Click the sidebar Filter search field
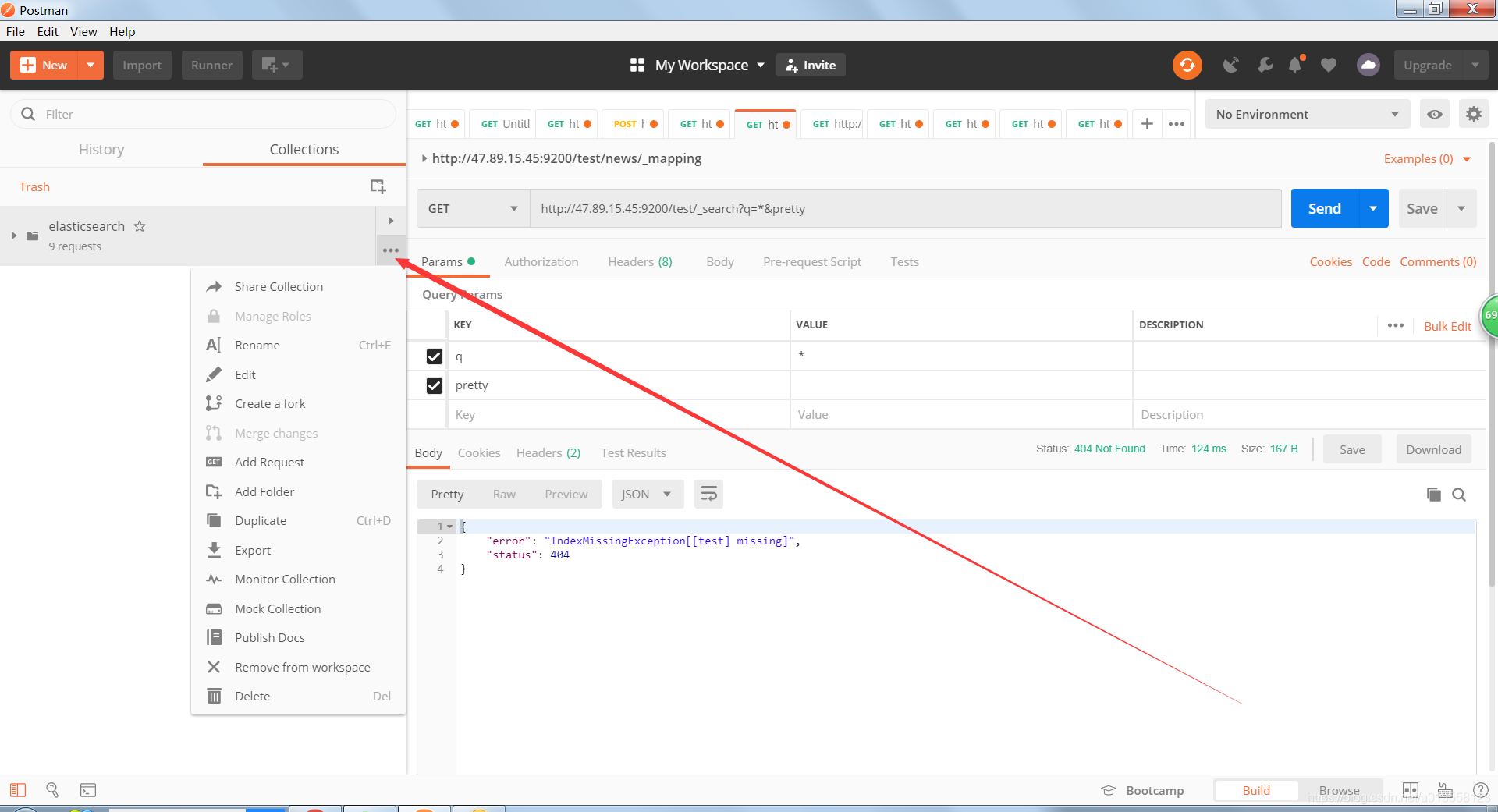 (203, 114)
